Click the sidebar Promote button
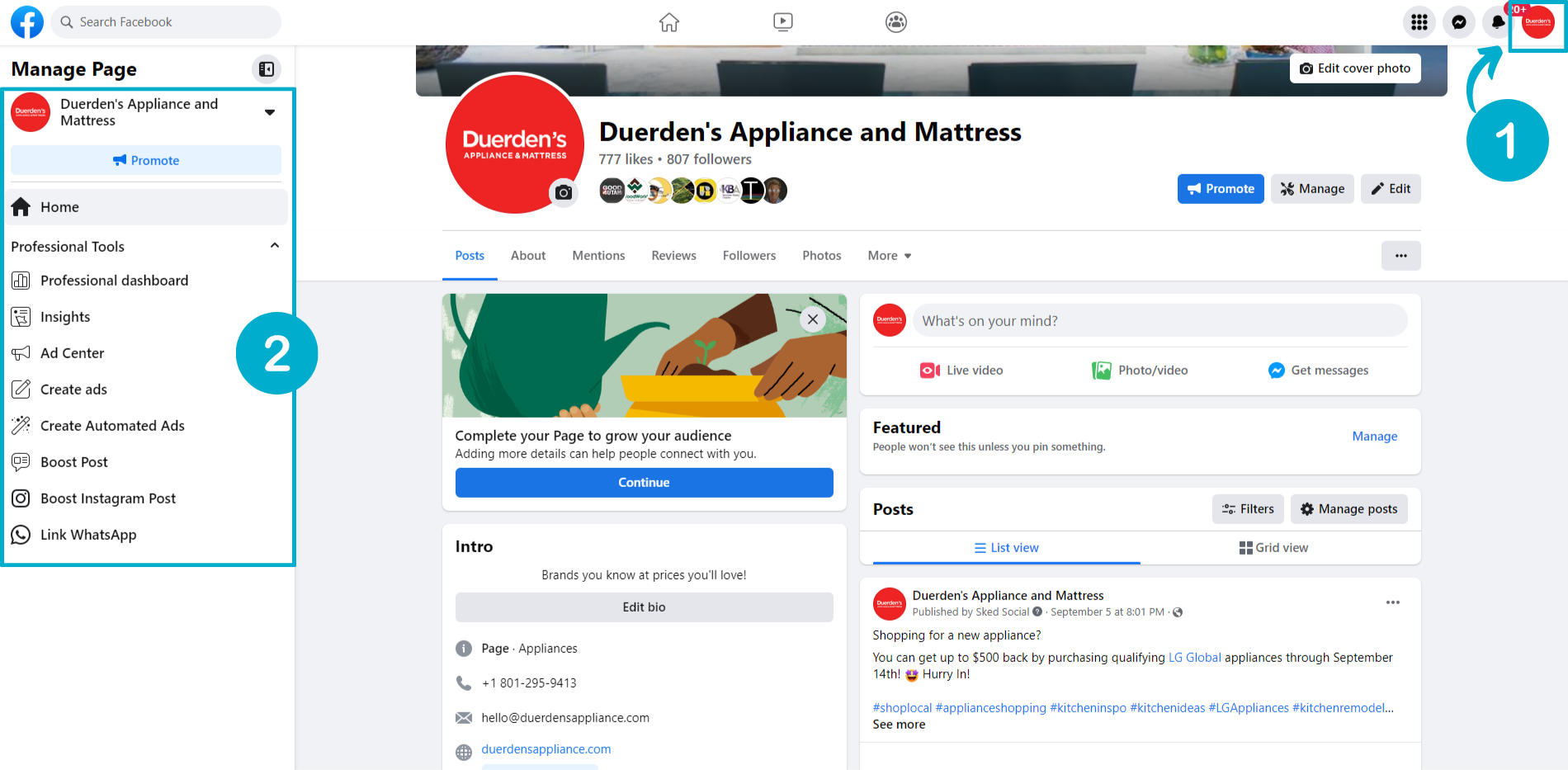The image size is (1568, 770). pos(146,160)
